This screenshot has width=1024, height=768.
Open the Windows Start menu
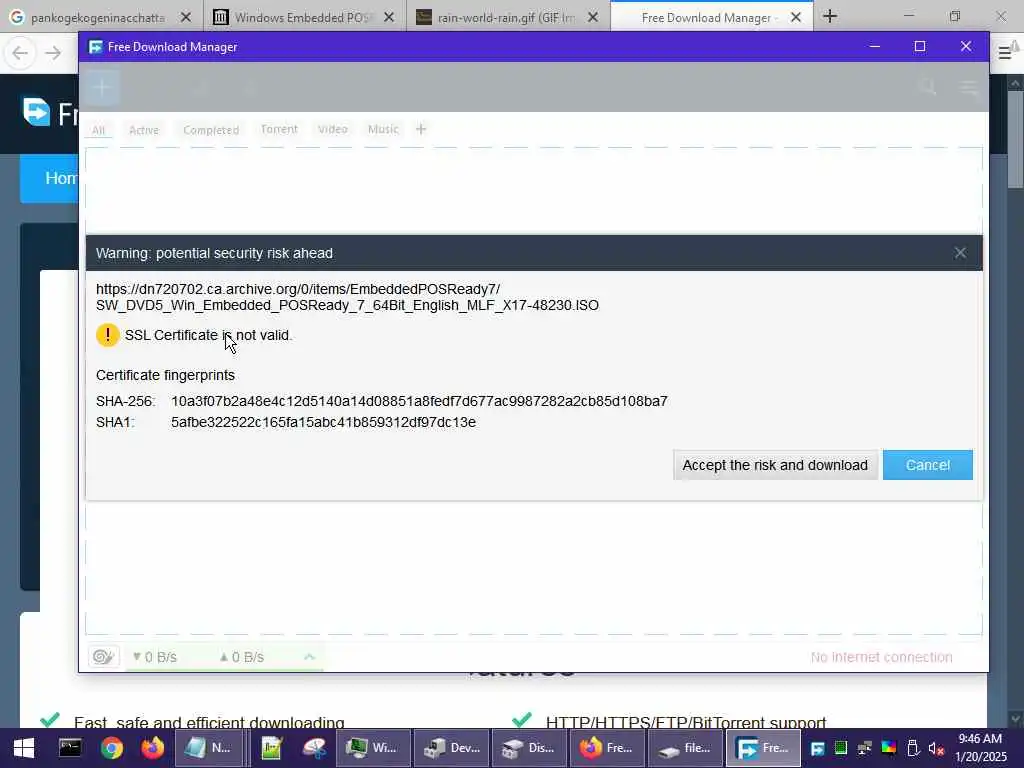tap(24, 748)
